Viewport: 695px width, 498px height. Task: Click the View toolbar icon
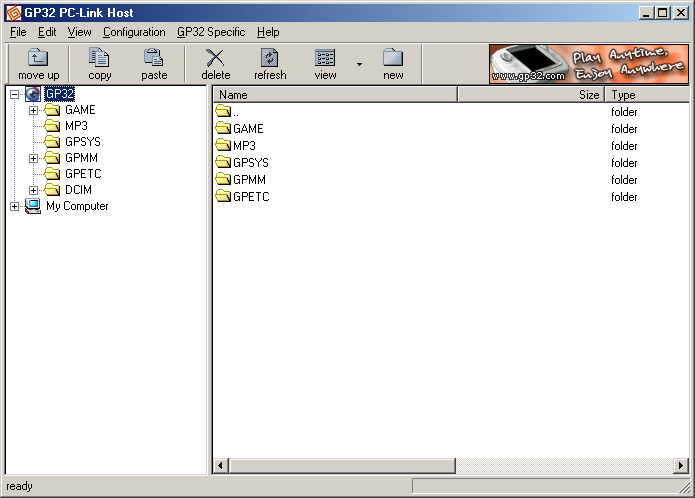(x=325, y=58)
